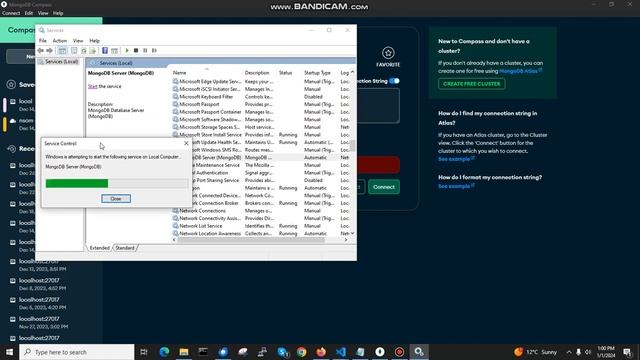The width and height of the screenshot is (640, 360).
Task: Open See example link under format connection string
Action: pyautogui.click(x=456, y=186)
